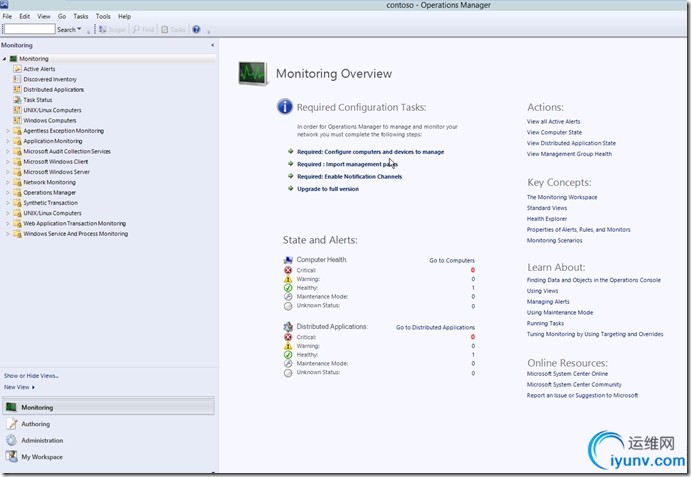
Task: Click the Find toolbar icon
Action: (136, 30)
